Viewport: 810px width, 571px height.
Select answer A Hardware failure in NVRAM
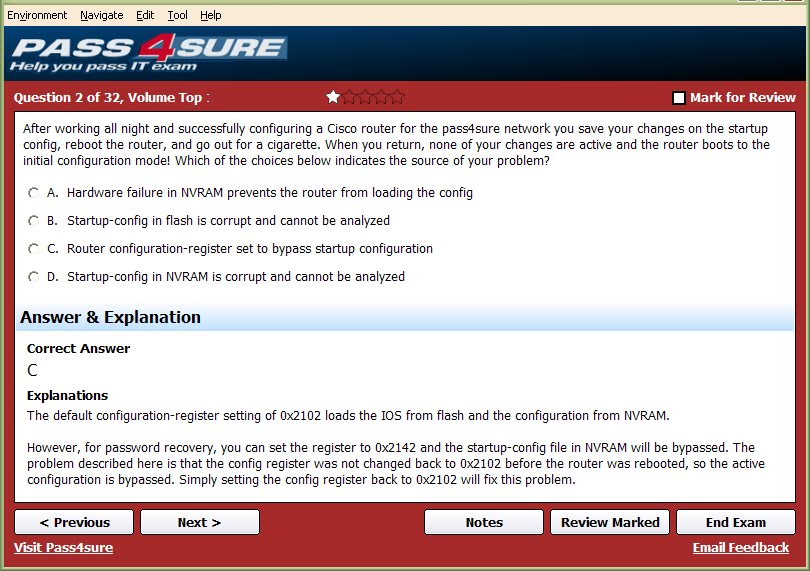click(34, 193)
